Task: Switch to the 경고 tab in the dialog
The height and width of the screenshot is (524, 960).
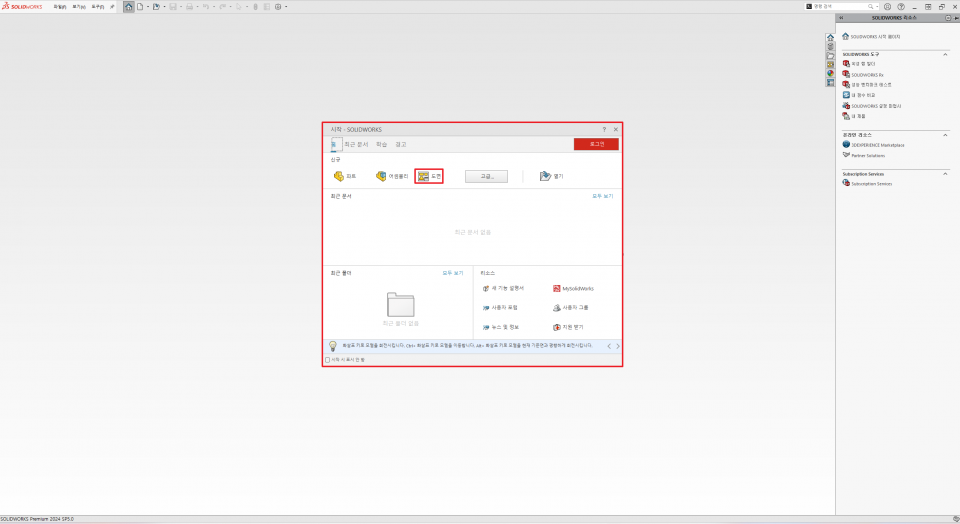Action: [x=400, y=144]
